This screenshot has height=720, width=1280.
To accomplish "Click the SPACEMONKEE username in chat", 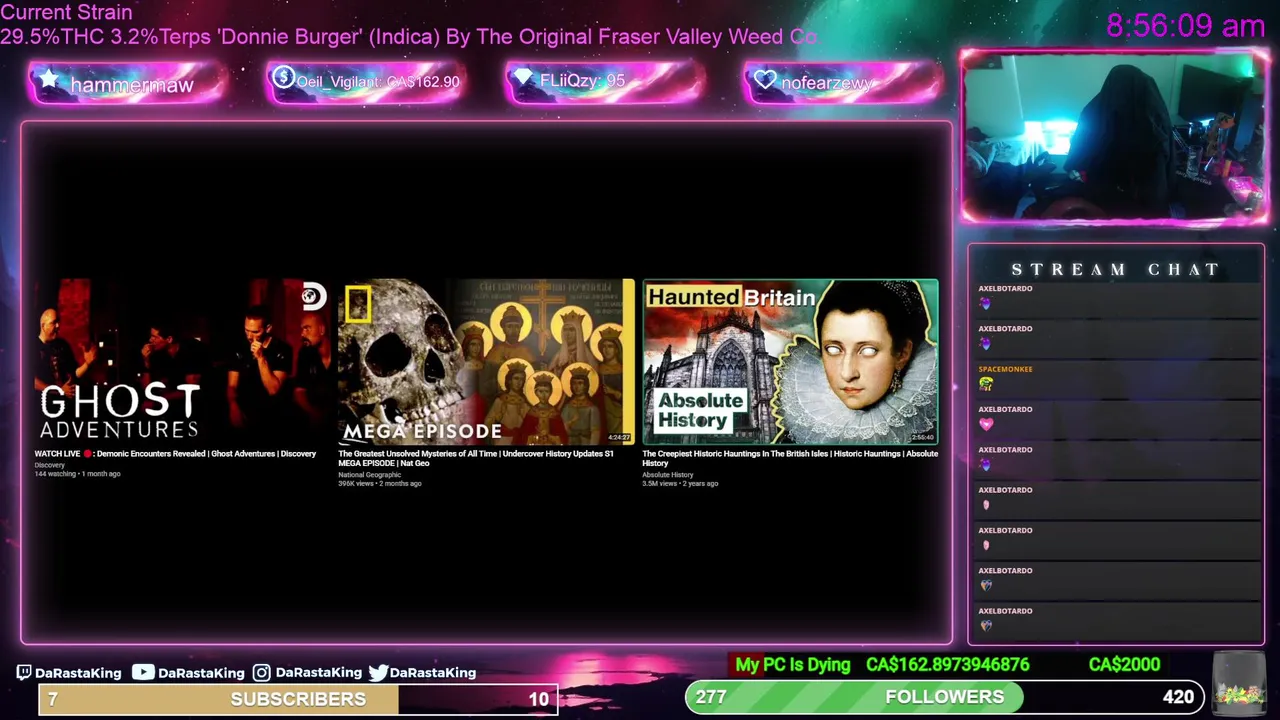I will click(x=1005, y=369).
